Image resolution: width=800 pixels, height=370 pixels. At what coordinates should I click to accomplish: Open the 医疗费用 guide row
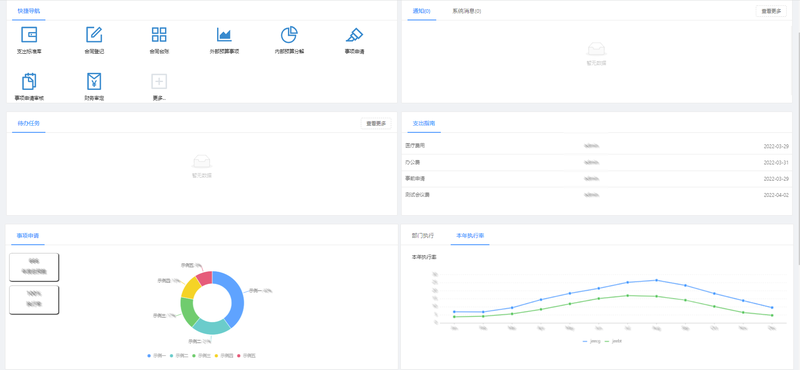pos(597,146)
